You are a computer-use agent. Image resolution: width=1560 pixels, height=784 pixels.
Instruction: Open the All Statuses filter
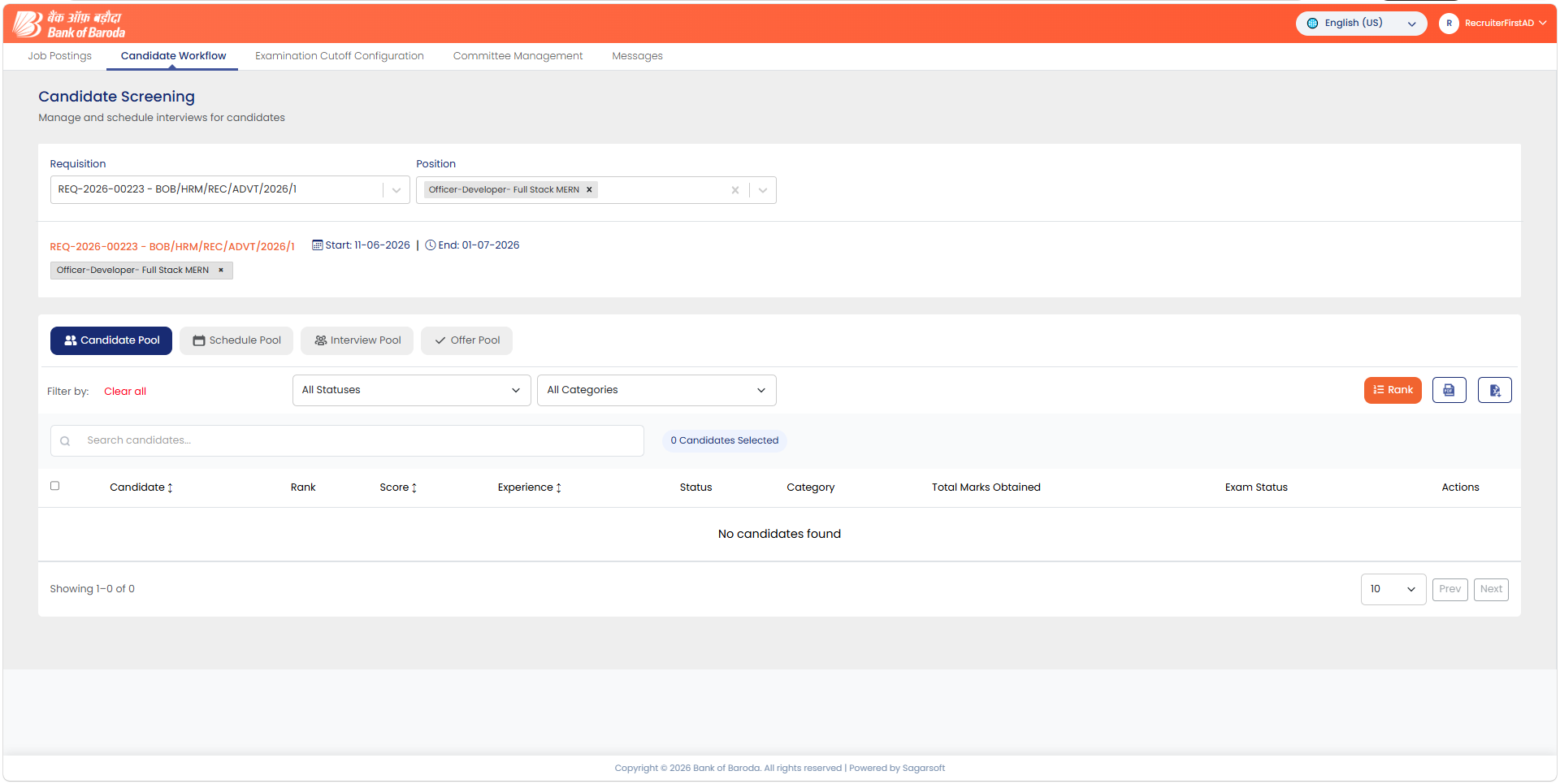tap(411, 390)
